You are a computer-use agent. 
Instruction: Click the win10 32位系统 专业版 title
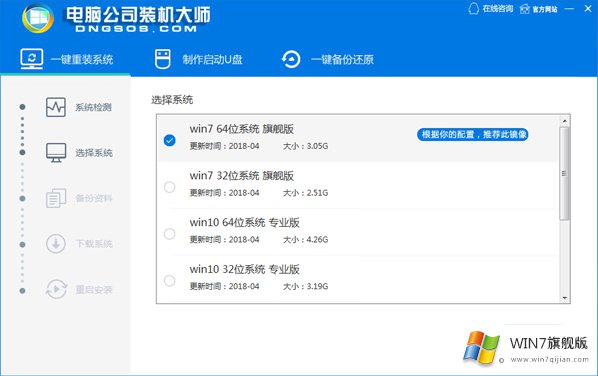point(244,269)
